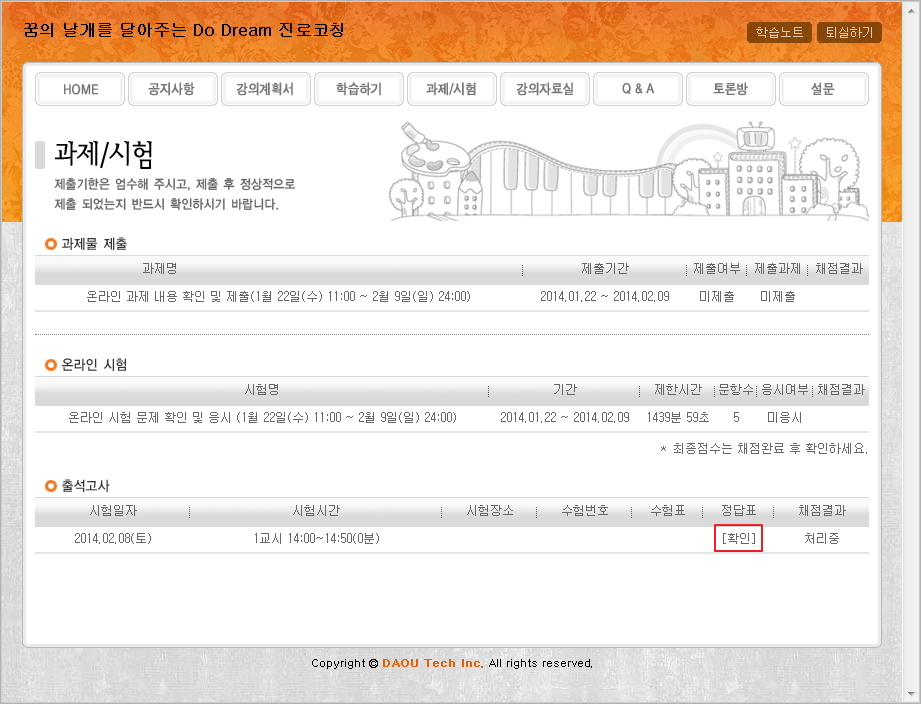Screen dimensions: 921x704
Task: Click question count 5 cell
Action: click(736, 417)
